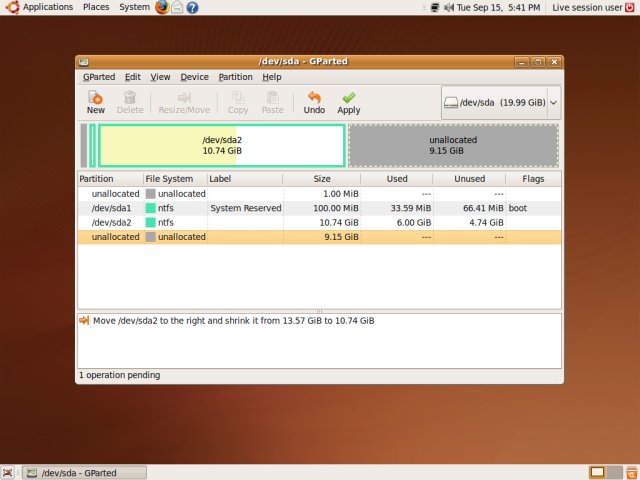Apply all pending operations

coord(348,102)
